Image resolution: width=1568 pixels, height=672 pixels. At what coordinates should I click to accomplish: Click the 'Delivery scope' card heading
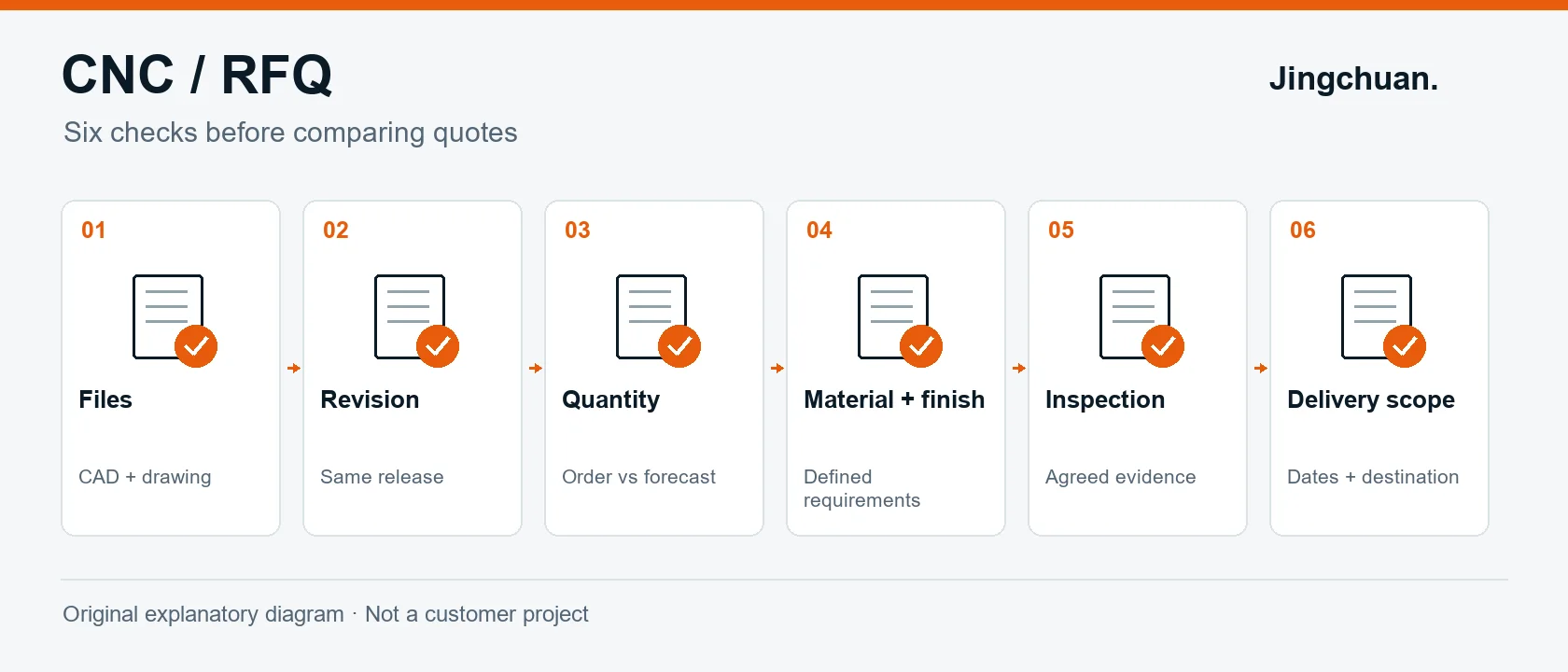[x=1371, y=400]
